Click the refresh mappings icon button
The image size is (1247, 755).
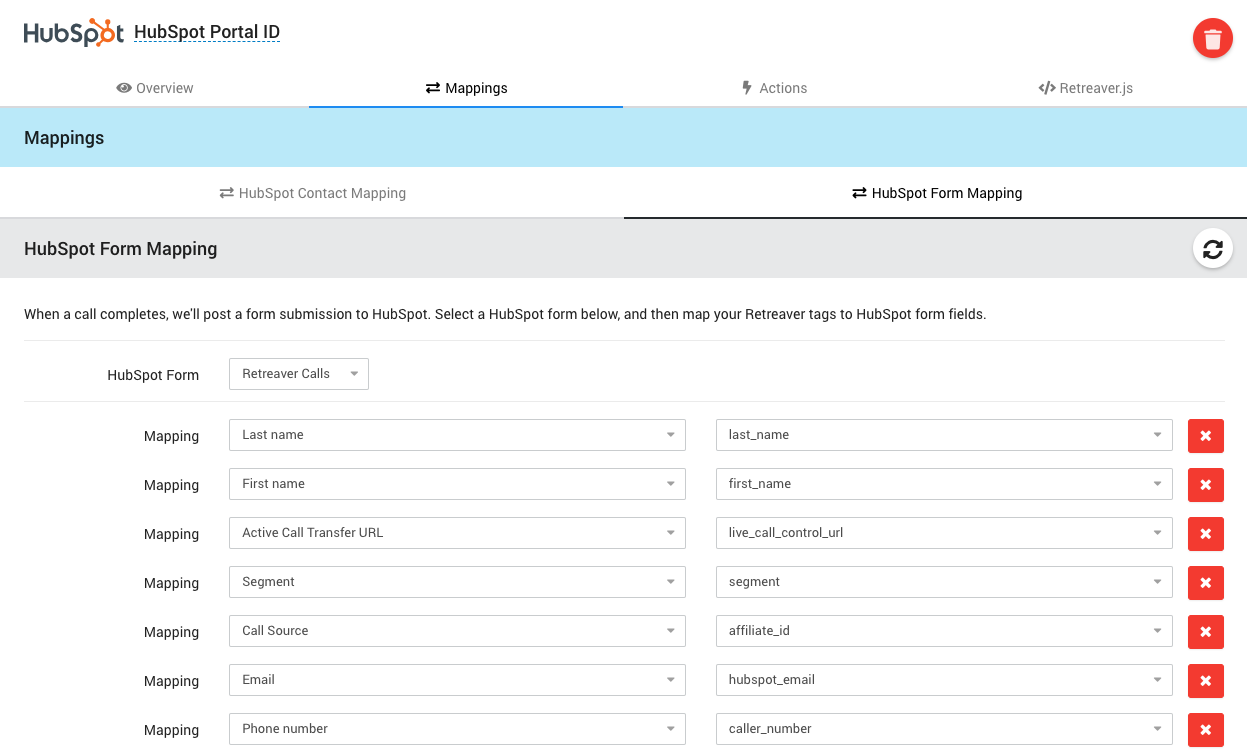pos(1212,249)
